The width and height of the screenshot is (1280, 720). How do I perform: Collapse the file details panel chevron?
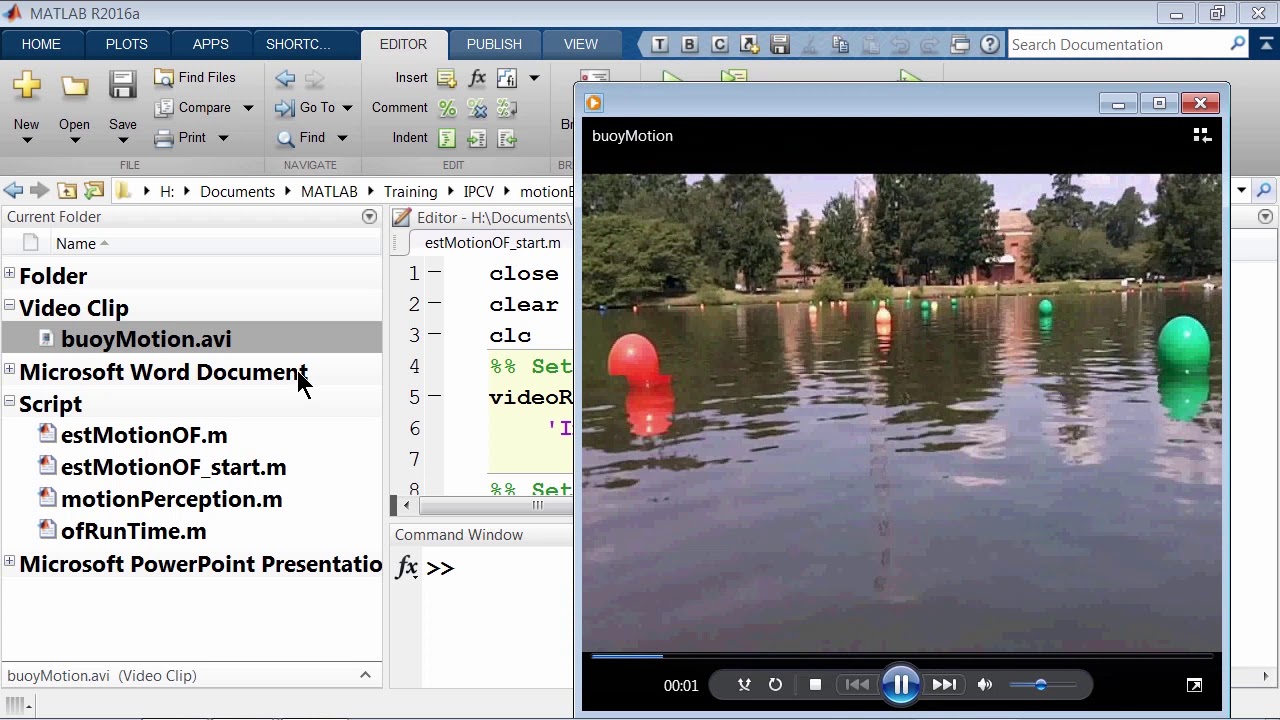point(365,675)
